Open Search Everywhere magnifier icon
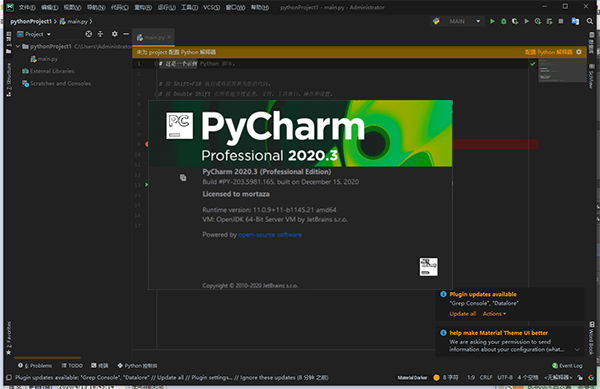Image resolution: width=600 pixels, height=389 pixels. click(590, 21)
